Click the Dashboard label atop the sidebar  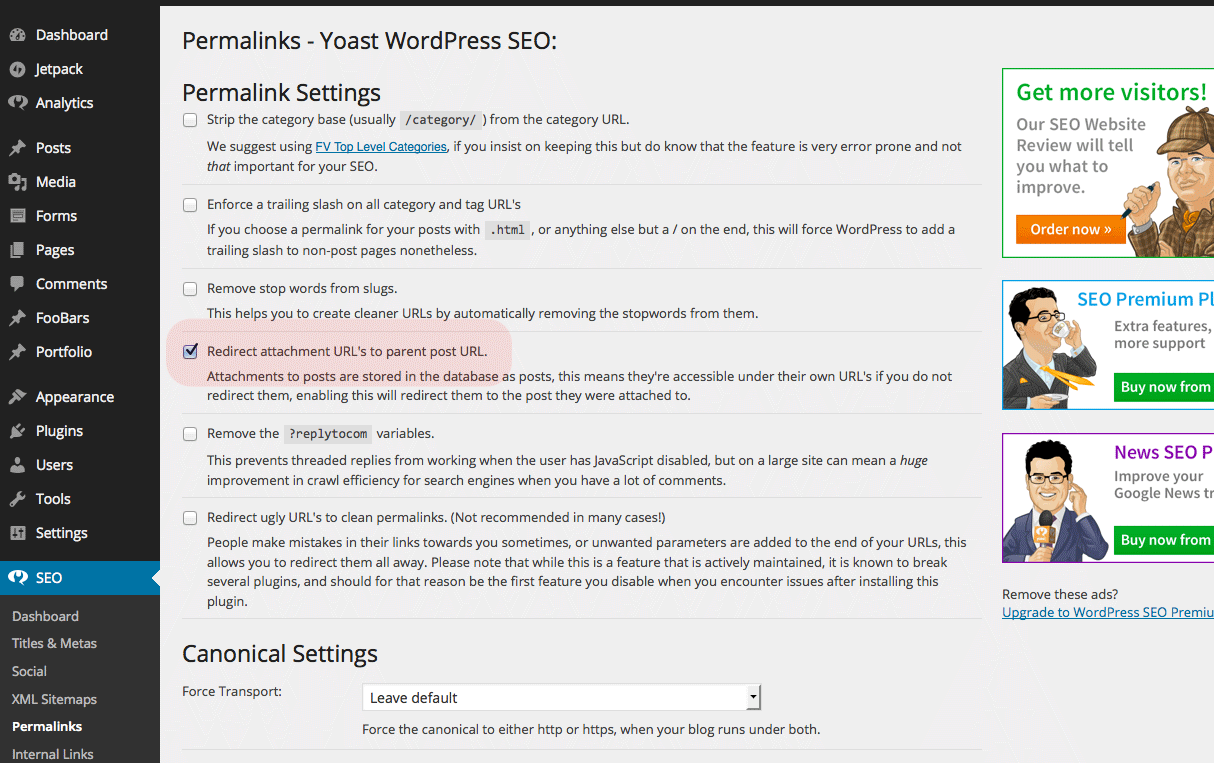(72, 35)
